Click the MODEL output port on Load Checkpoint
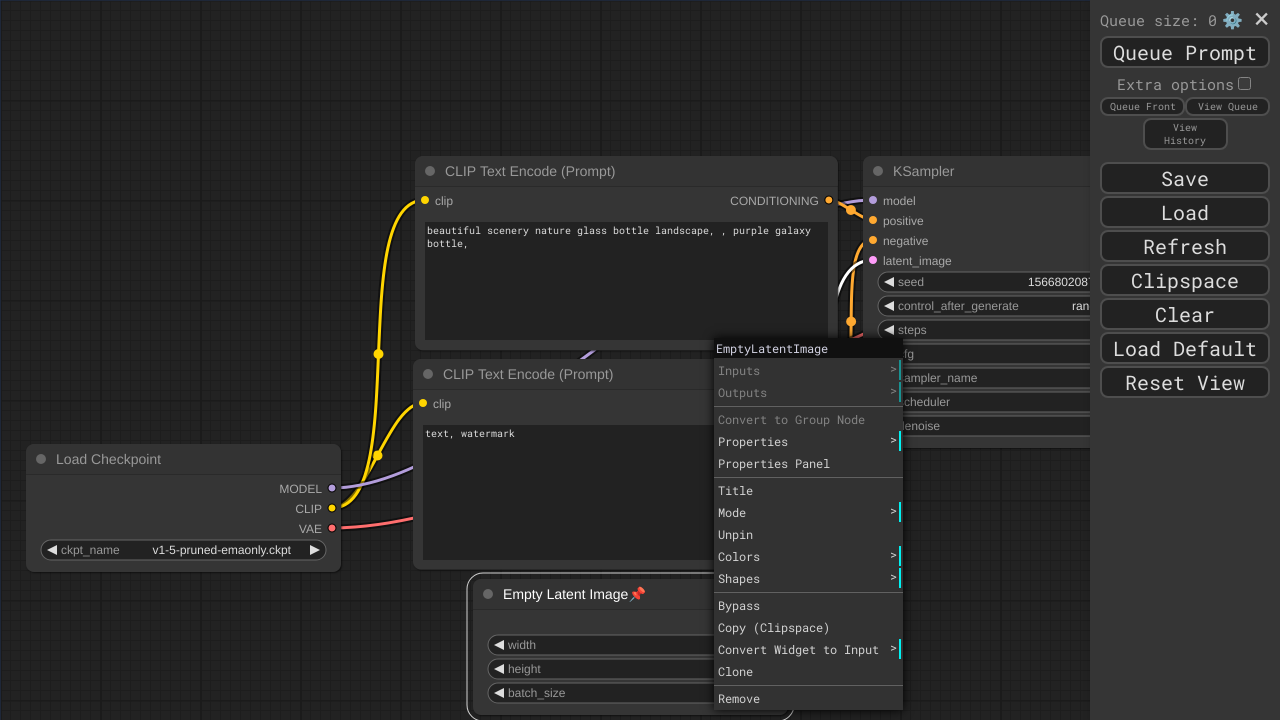 (332, 488)
